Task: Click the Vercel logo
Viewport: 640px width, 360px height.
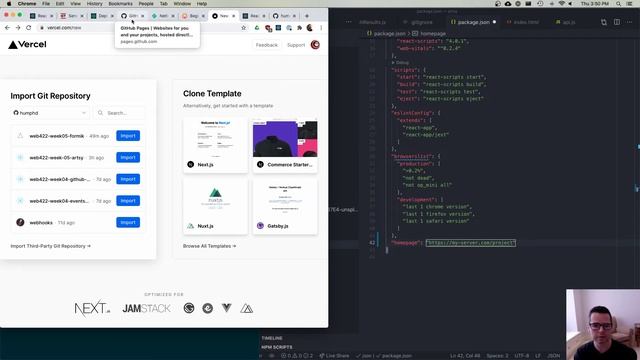Action: [27, 44]
